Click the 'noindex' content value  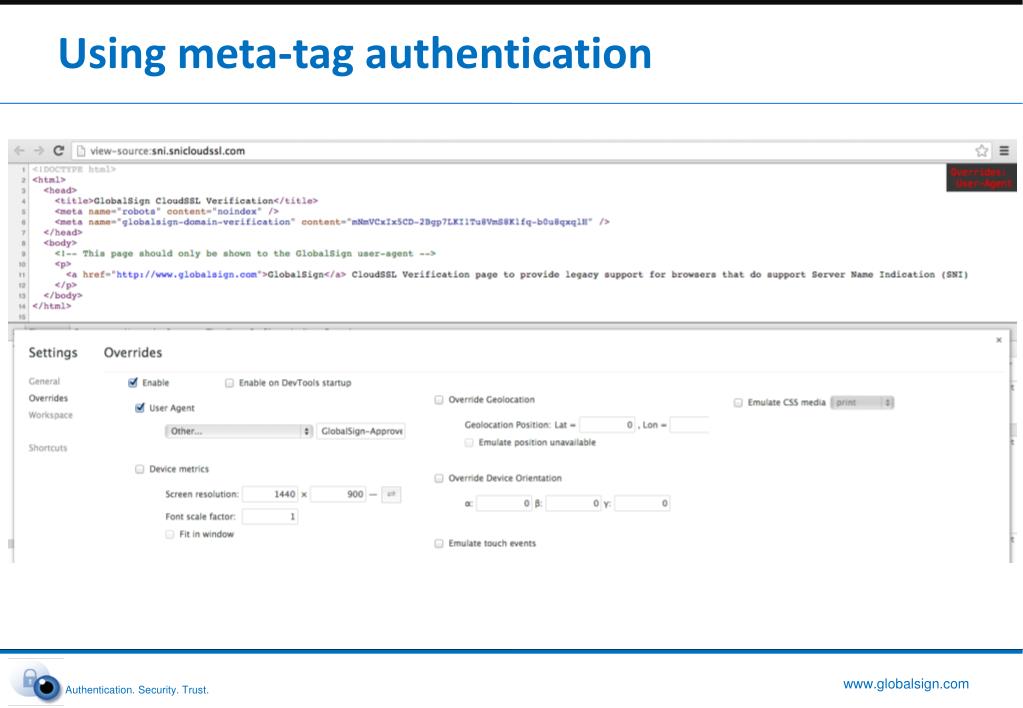[237, 211]
